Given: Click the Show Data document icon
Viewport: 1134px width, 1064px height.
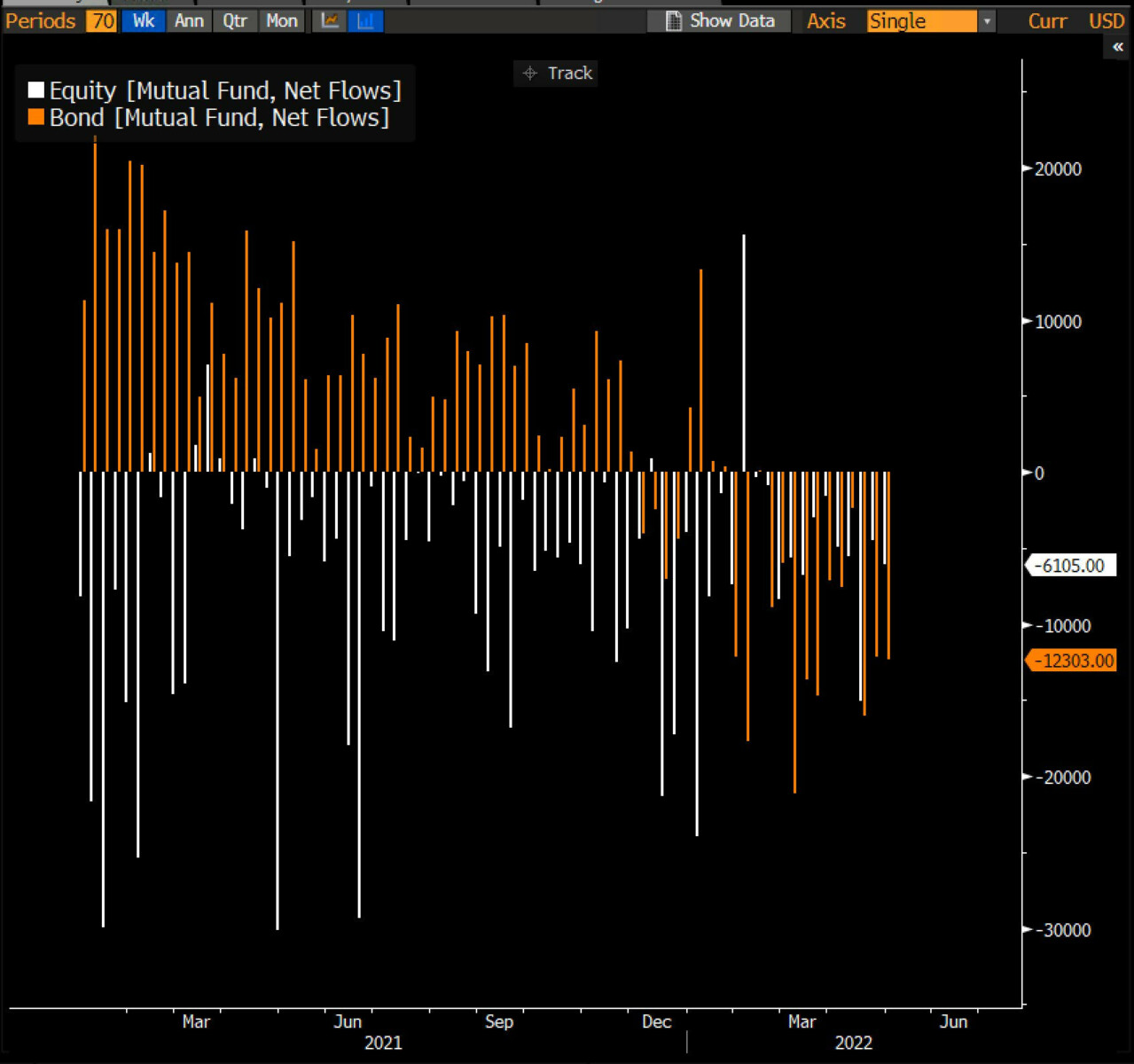Looking at the screenshot, I should (674, 20).
